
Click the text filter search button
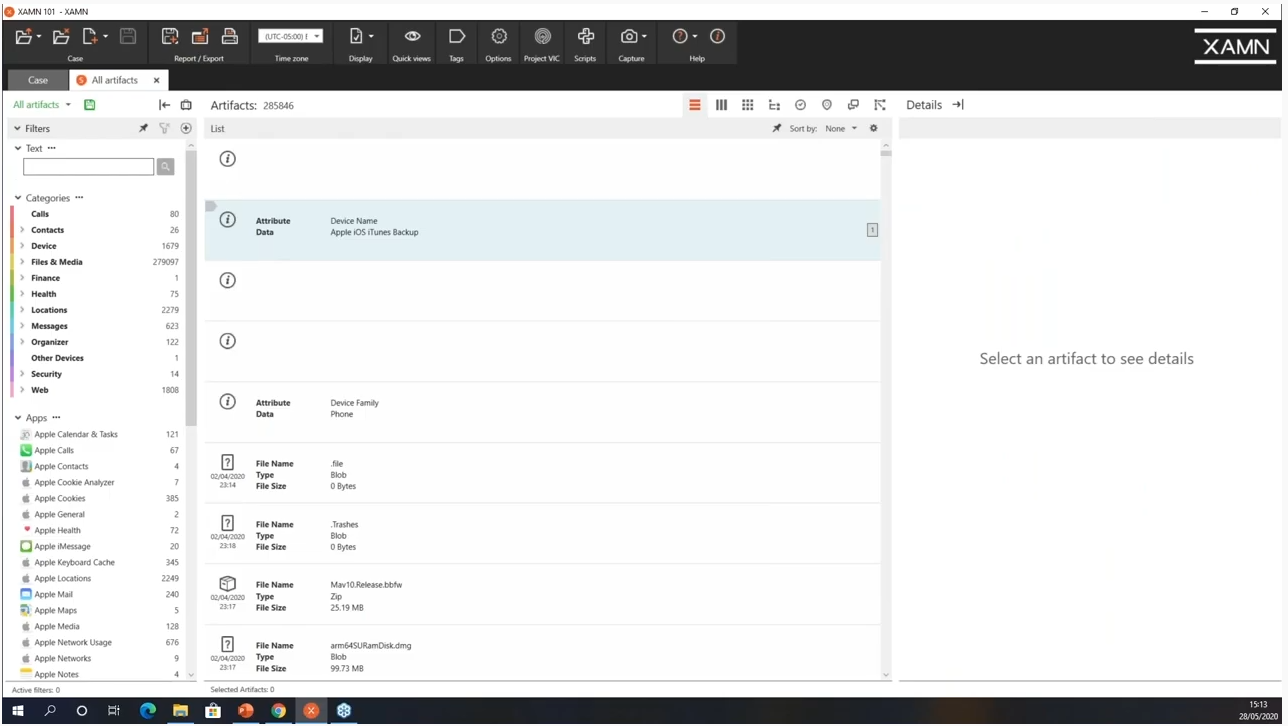[166, 167]
